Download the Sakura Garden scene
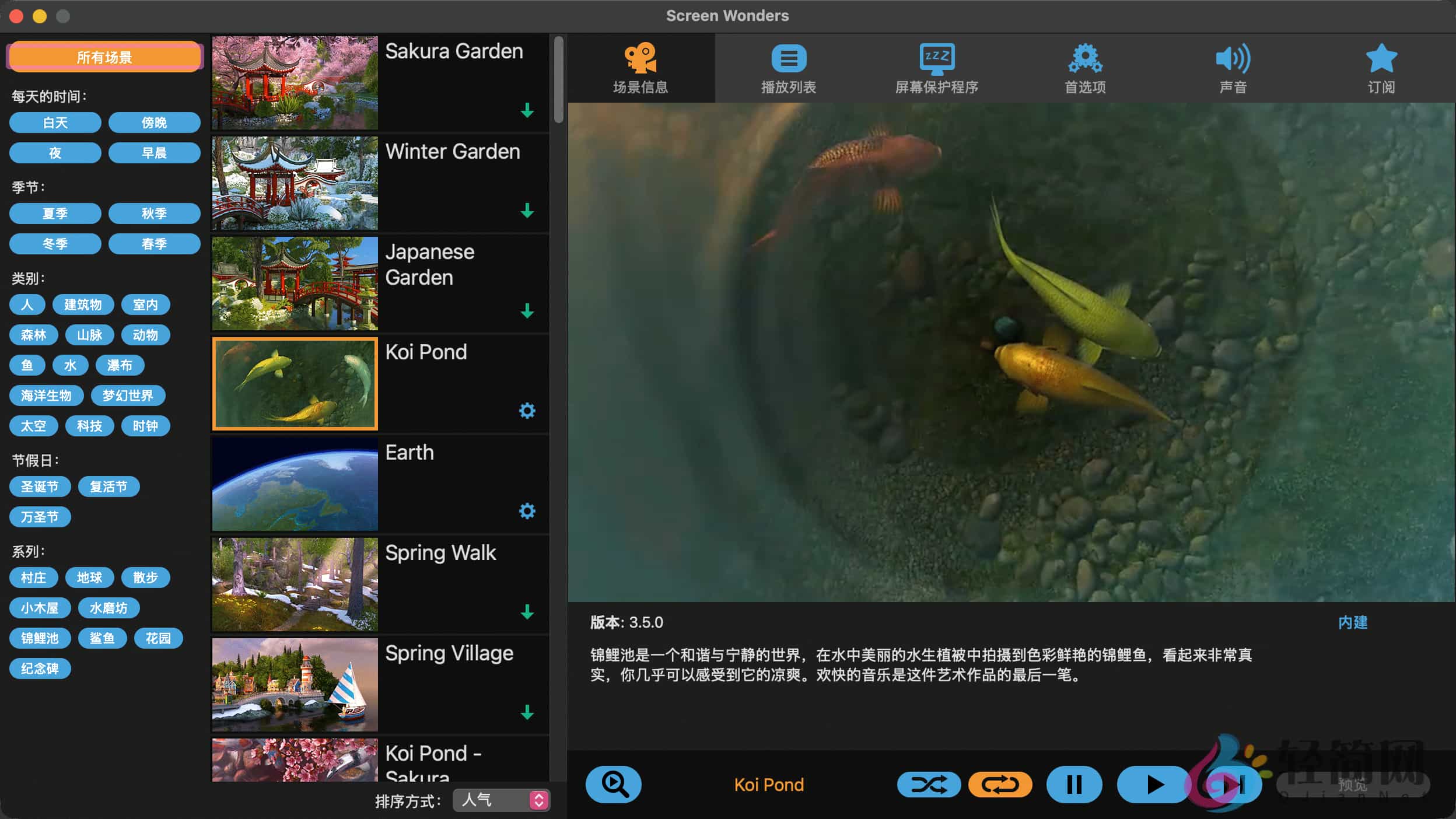This screenshot has height=819, width=1456. coord(526,111)
